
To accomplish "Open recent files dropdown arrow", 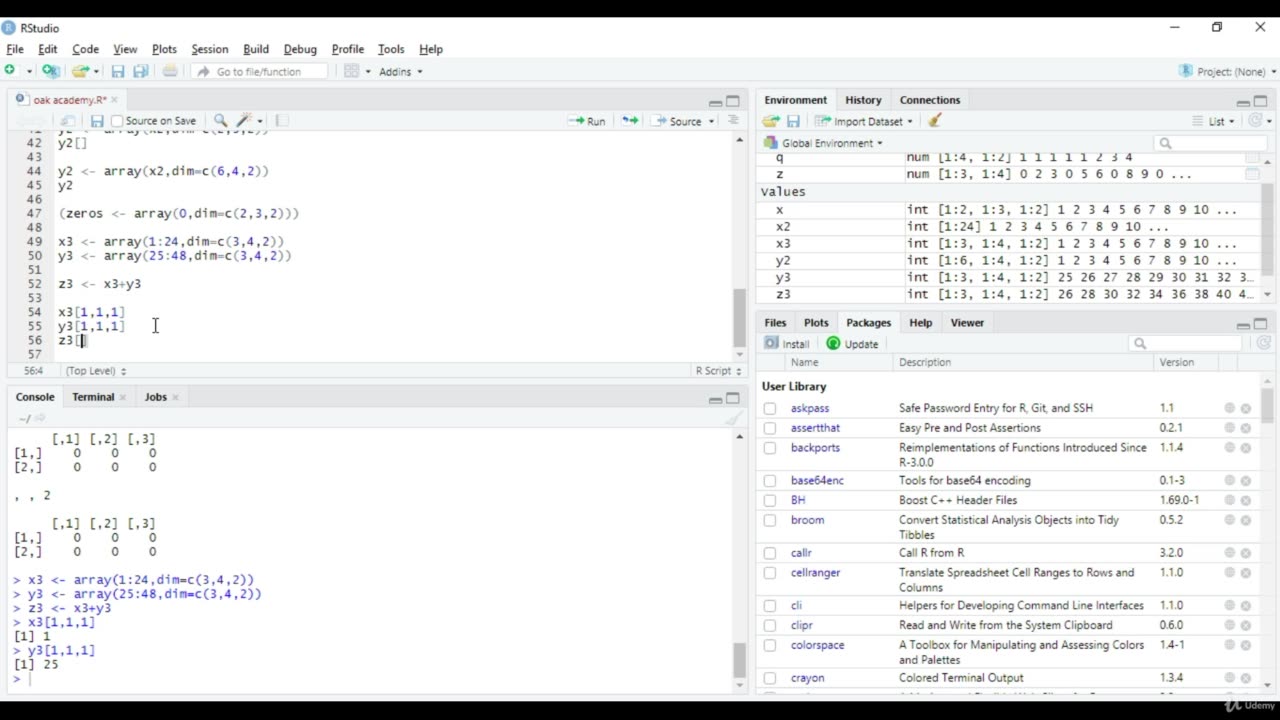I will point(96,71).
